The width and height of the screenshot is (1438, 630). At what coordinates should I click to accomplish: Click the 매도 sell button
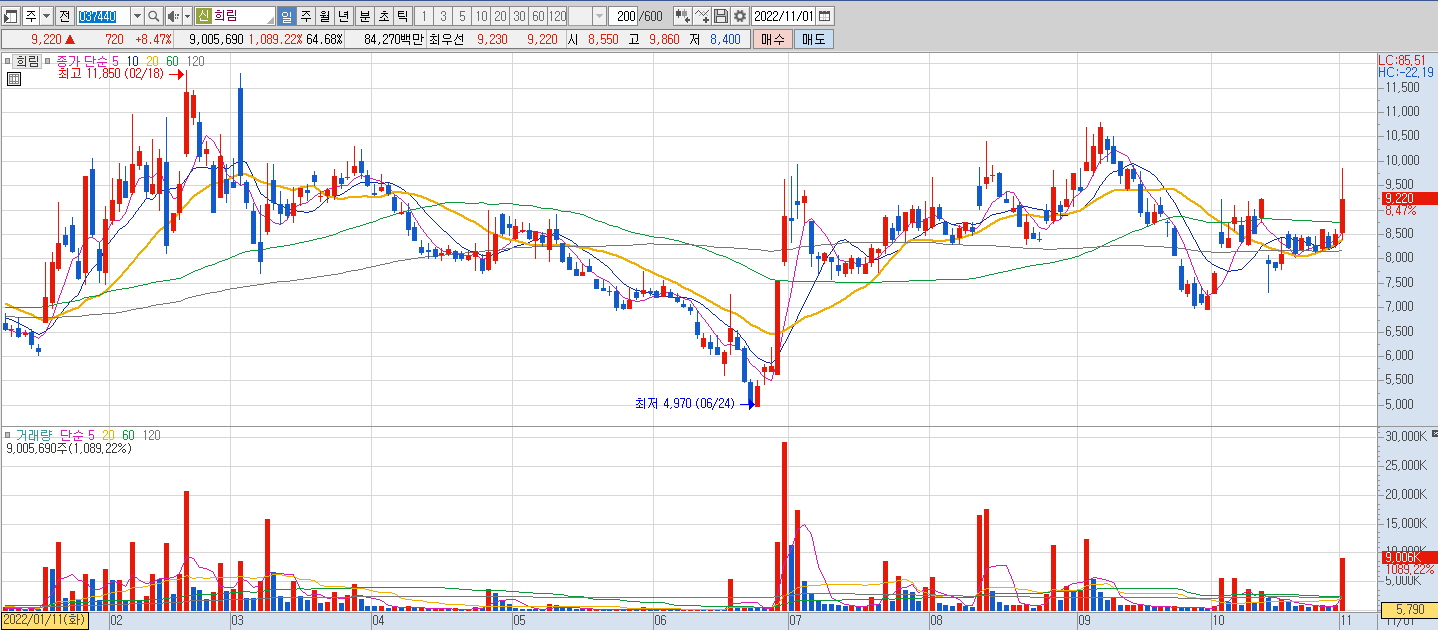813,39
